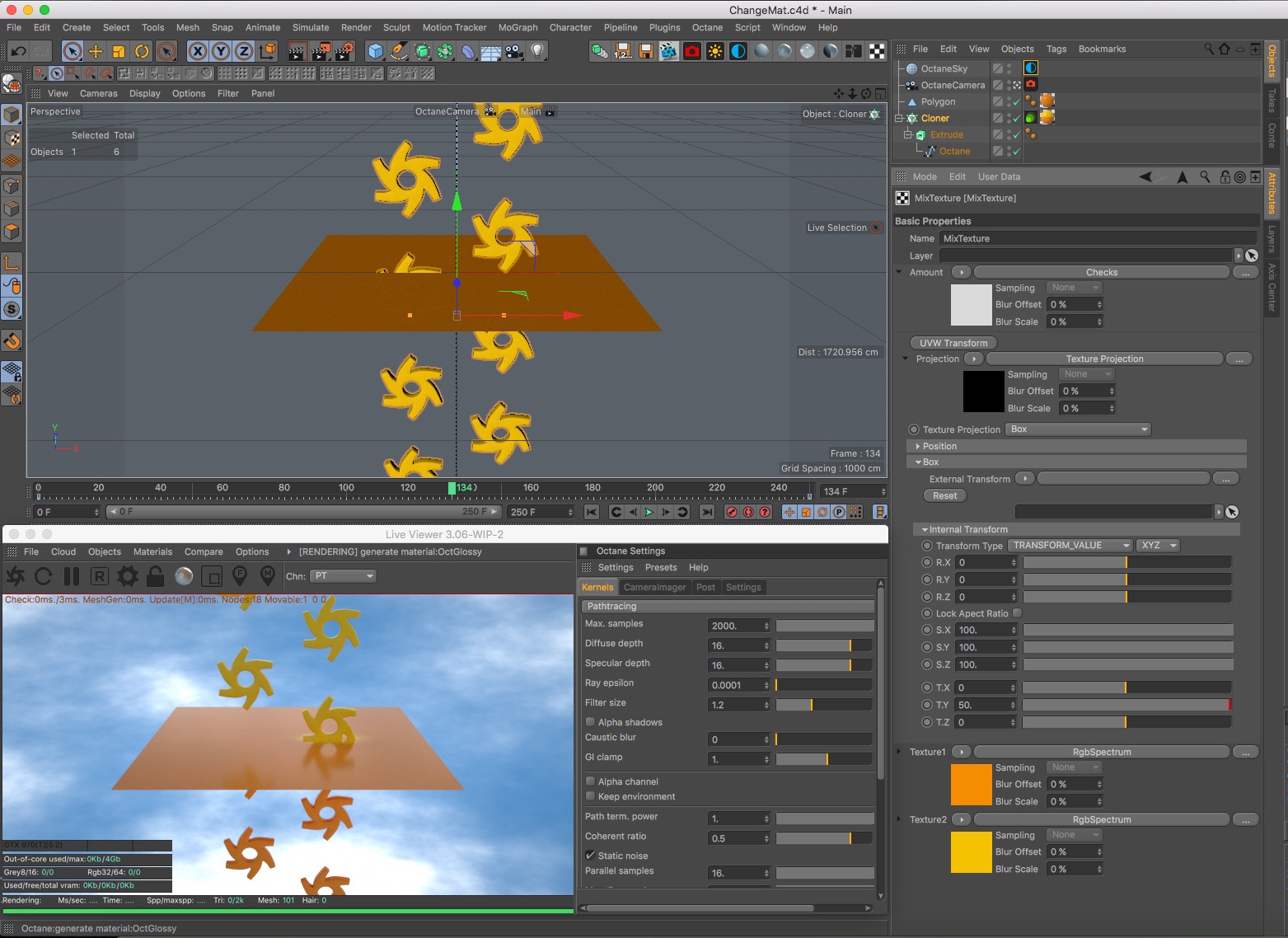Click the Live Viewer clay mode sphere icon

(184, 575)
